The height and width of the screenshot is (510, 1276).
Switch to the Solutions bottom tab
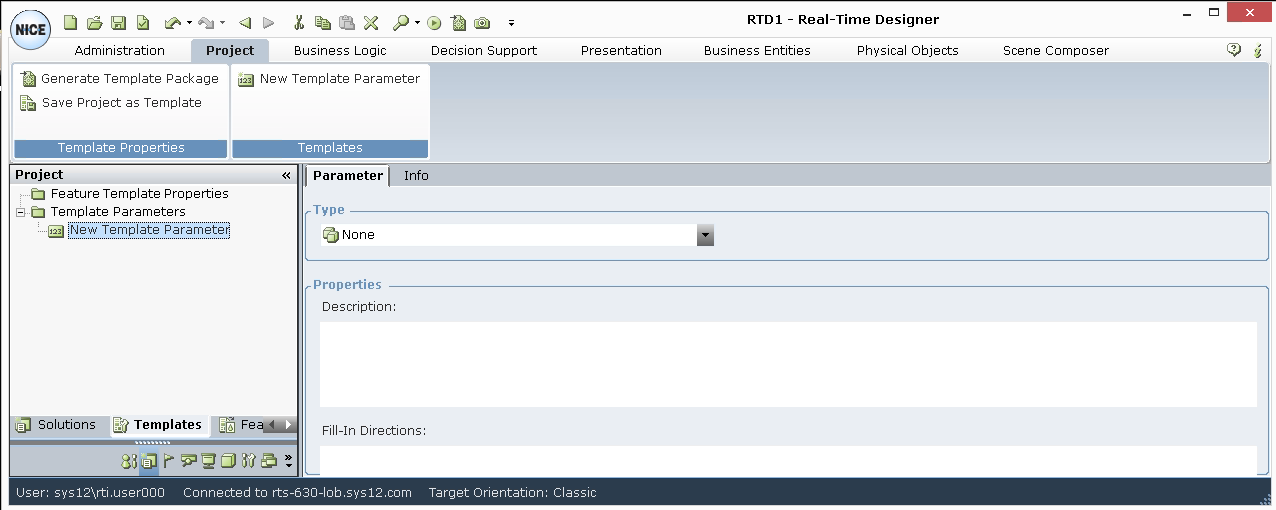(58, 425)
